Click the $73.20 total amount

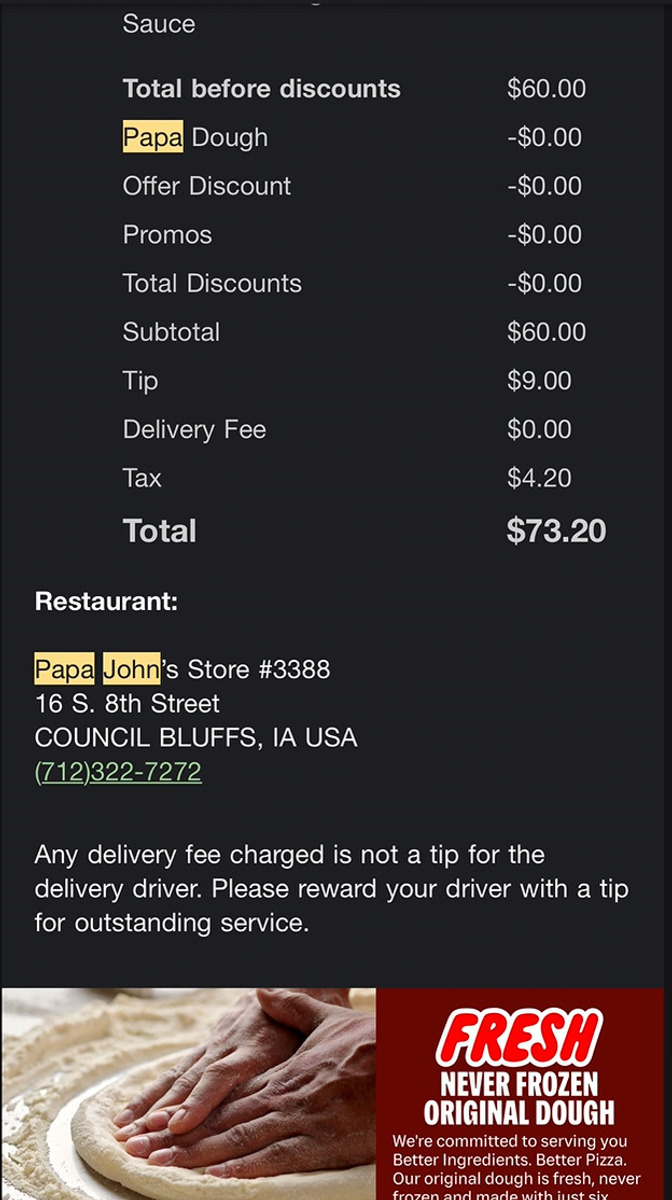[556, 531]
